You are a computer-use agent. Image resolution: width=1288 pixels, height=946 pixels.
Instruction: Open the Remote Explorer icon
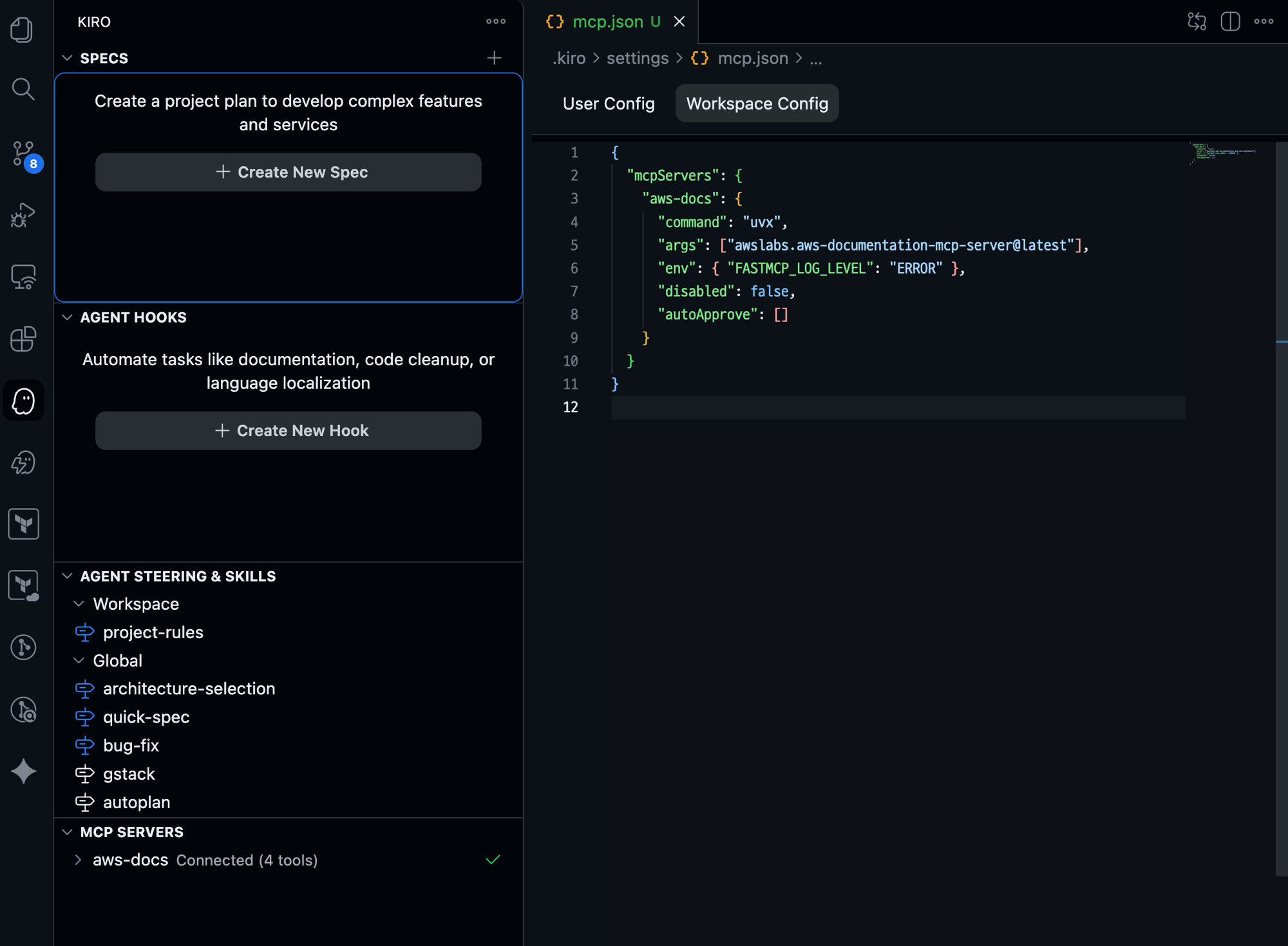tap(23, 277)
